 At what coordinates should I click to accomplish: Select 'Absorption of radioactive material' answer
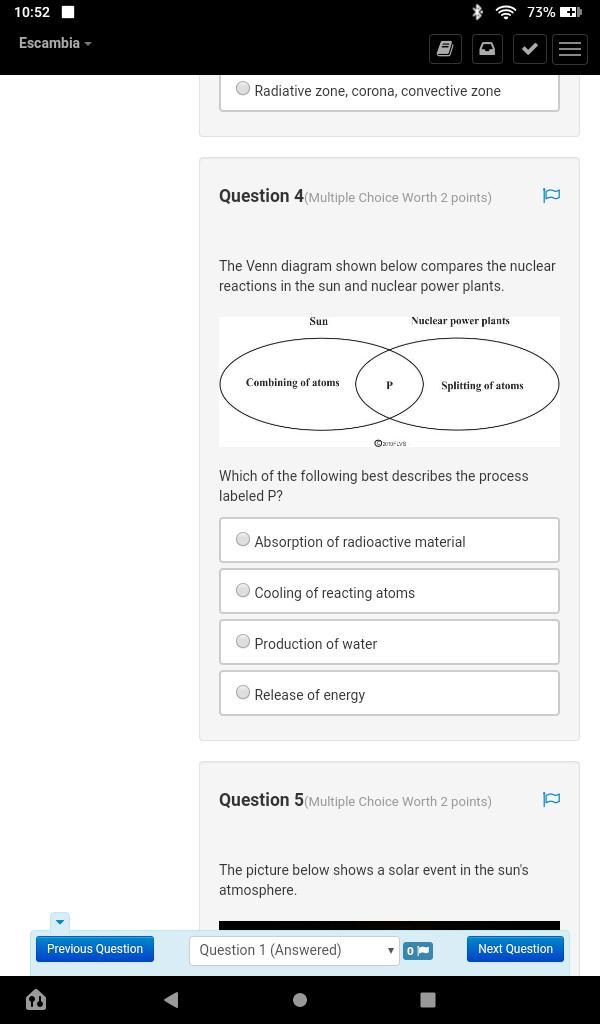tap(243, 540)
